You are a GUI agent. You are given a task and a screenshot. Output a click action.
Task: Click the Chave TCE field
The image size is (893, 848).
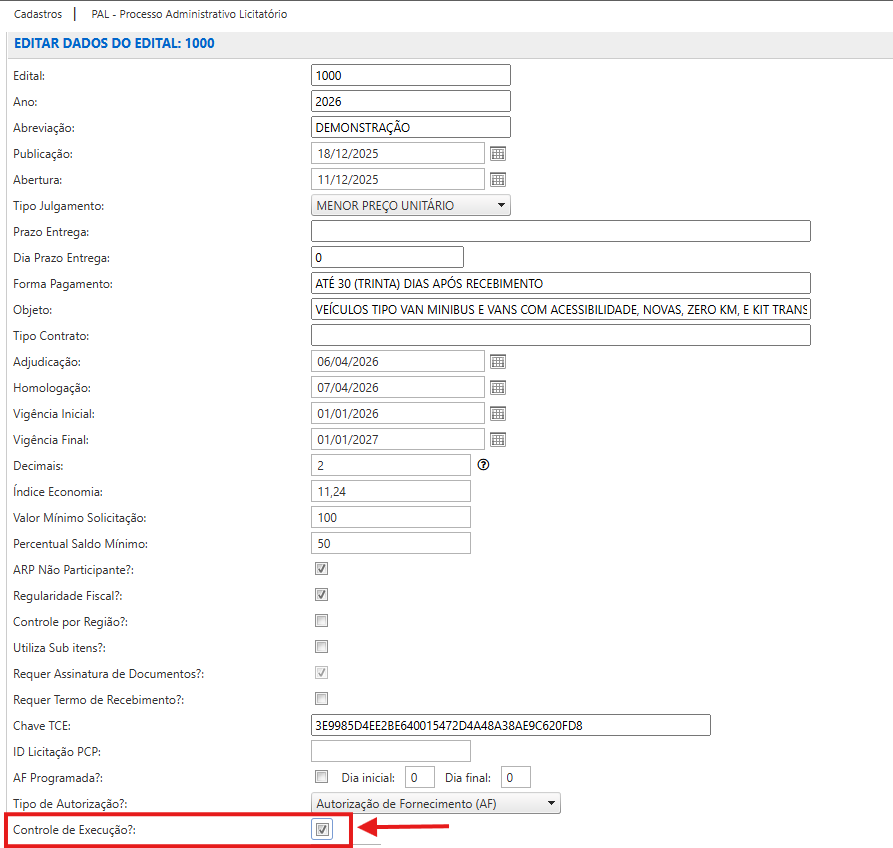click(x=511, y=726)
